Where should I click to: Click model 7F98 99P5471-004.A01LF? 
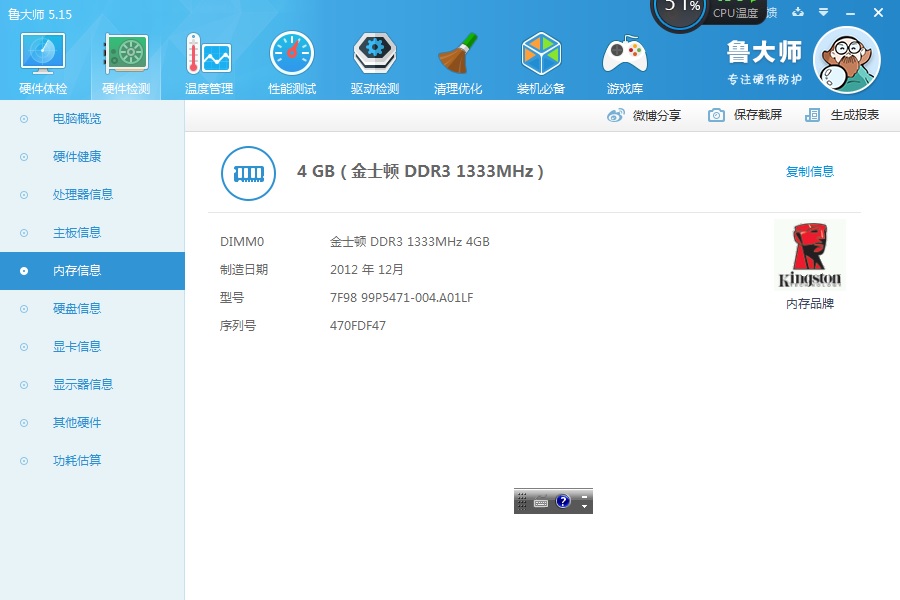[401, 297]
